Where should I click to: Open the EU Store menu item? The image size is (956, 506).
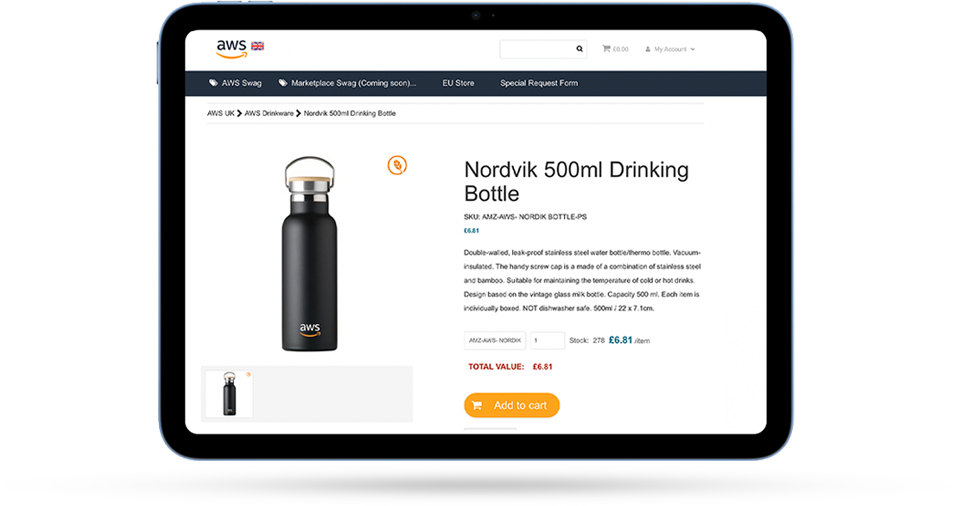point(458,83)
